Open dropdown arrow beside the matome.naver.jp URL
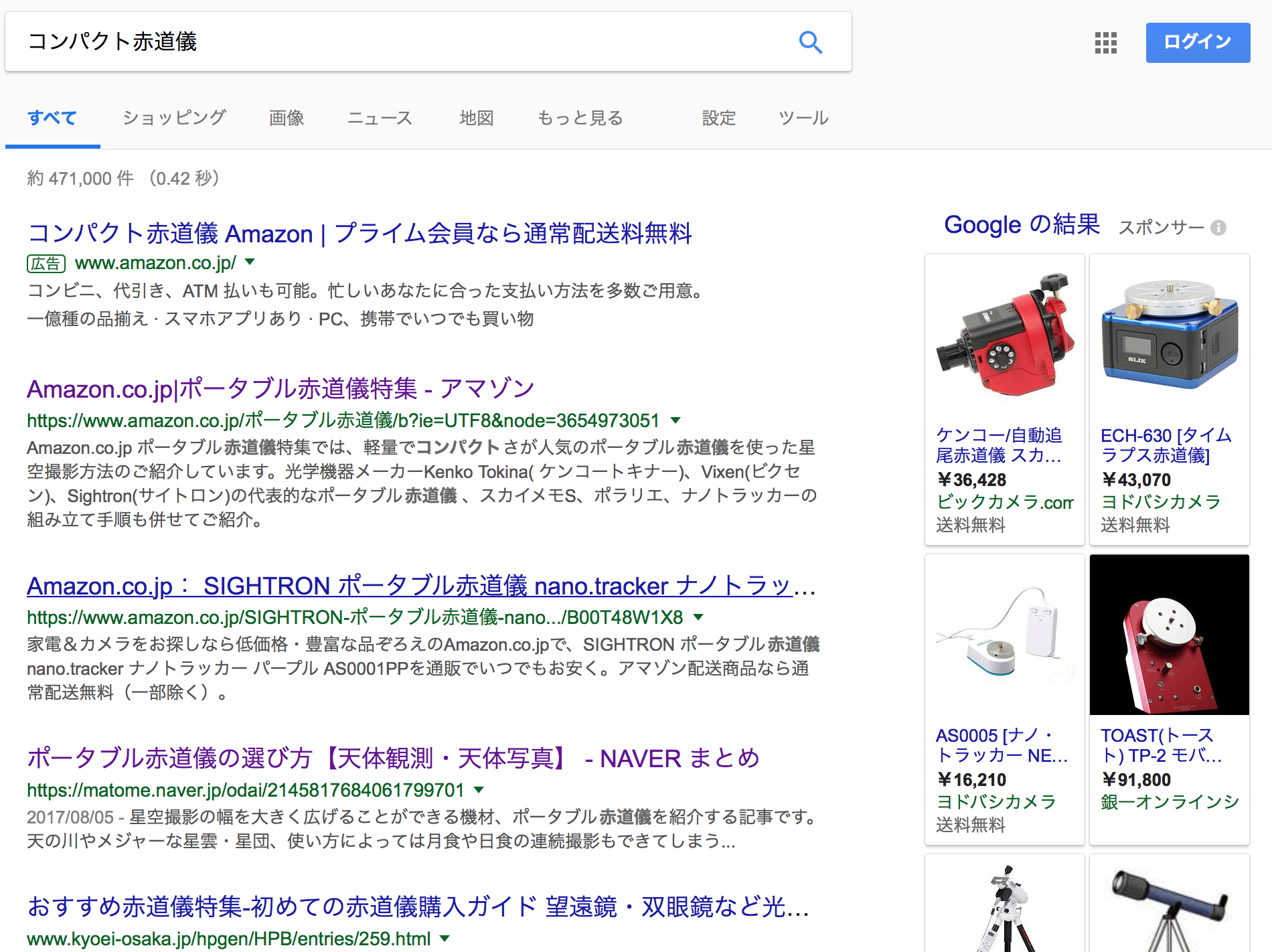1272x952 pixels. point(479,790)
